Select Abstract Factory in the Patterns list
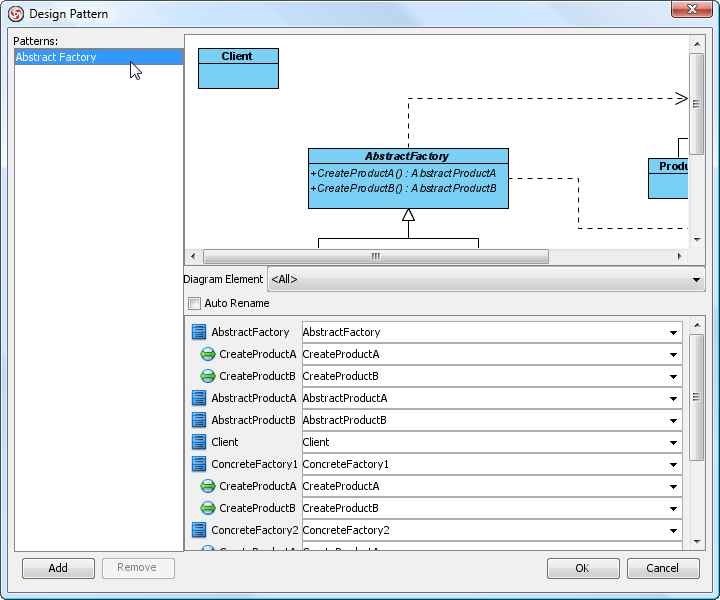Screen dimensions: 720x600 [99, 57]
